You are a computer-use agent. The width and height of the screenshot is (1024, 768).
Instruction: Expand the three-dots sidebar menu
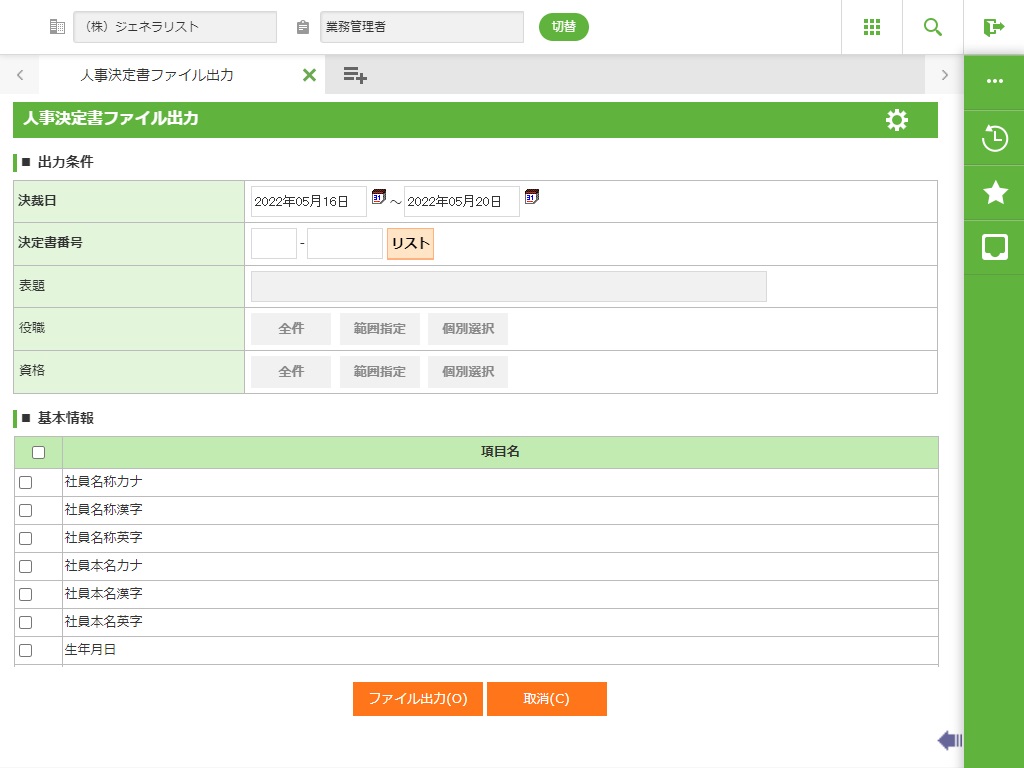[x=995, y=82]
